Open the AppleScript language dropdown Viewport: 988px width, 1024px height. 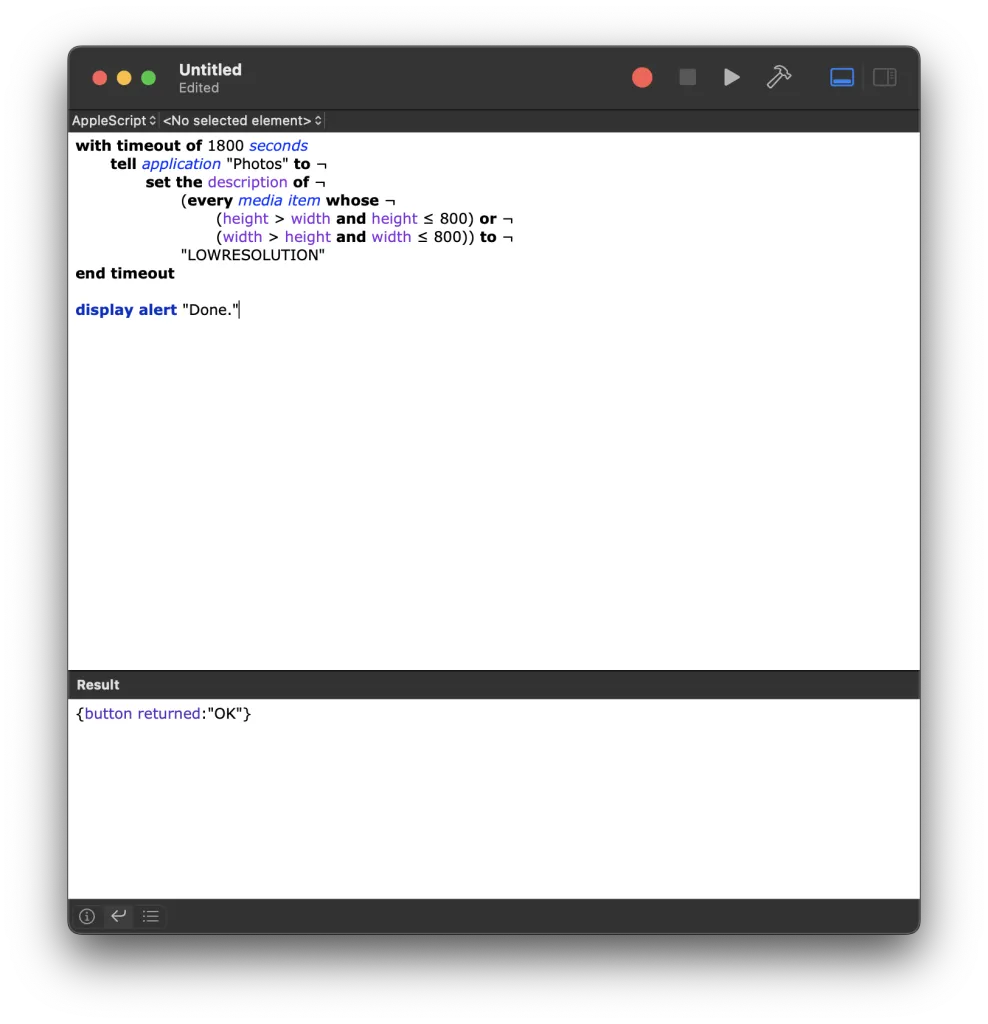pos(113,120)
